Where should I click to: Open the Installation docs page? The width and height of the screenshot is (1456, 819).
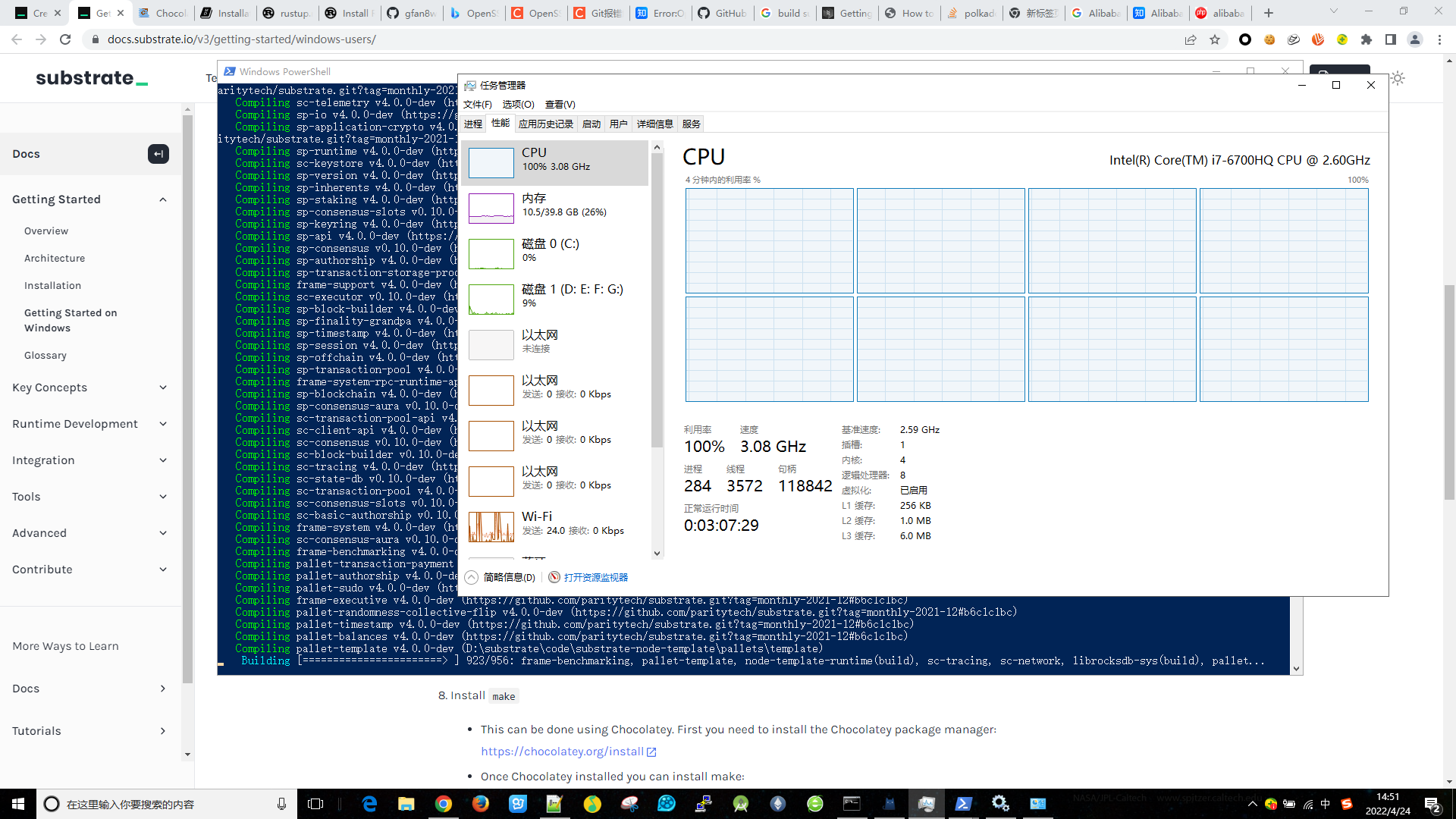pyautogui.click(x=52, y=286)
